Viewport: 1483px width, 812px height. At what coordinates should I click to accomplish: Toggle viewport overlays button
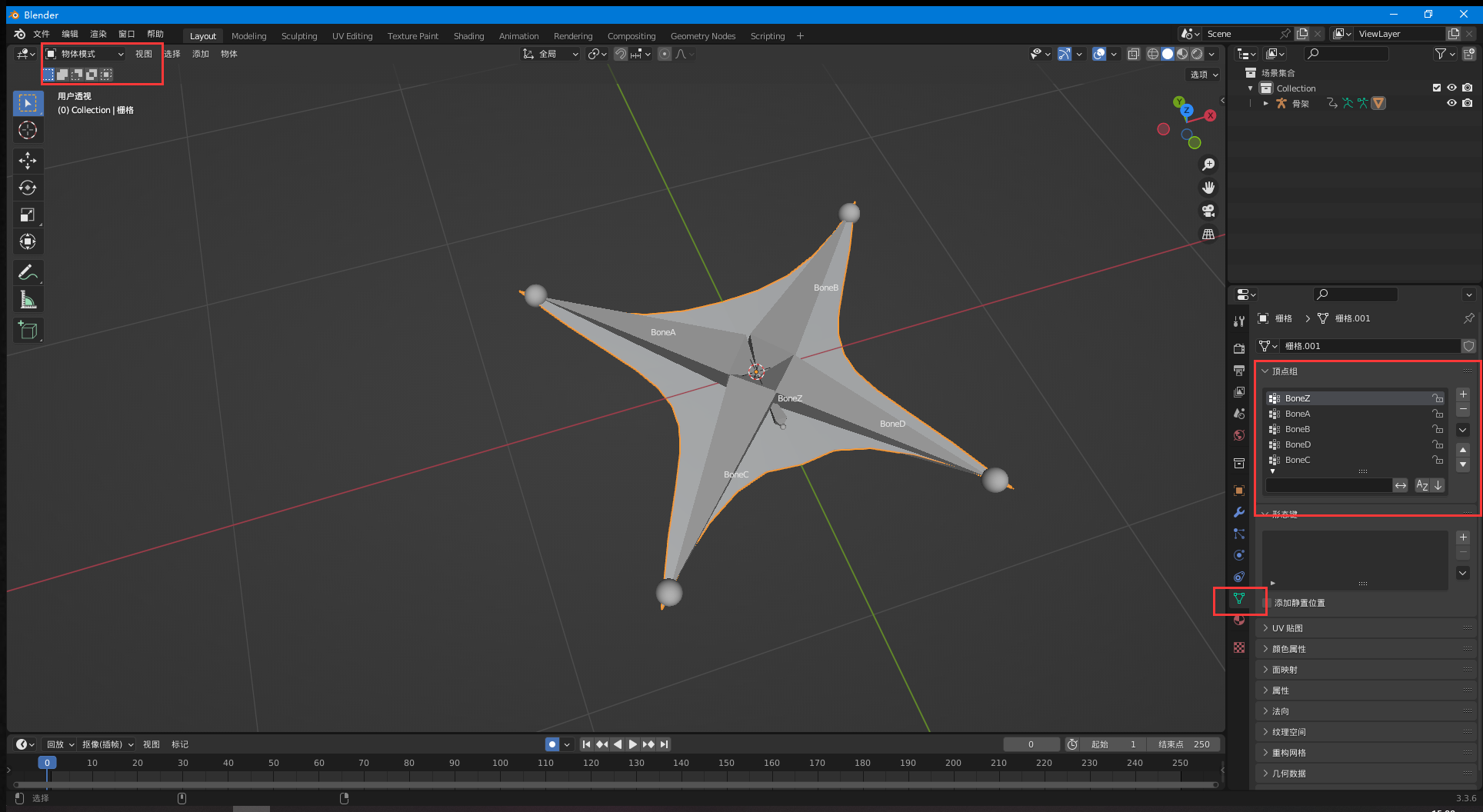pyautogui.click(x=1099, y=54)
